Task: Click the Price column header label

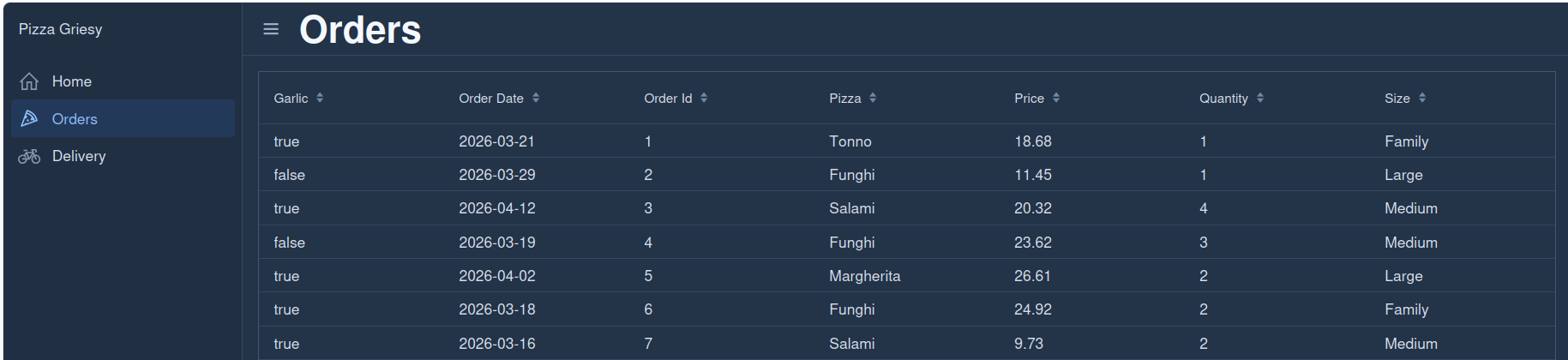Action: point(1029,99)
